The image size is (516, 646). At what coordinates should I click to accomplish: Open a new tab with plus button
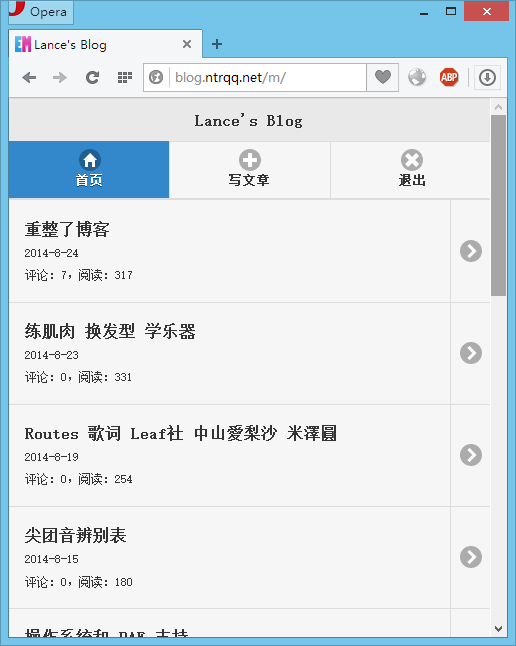tap(217, 44)
